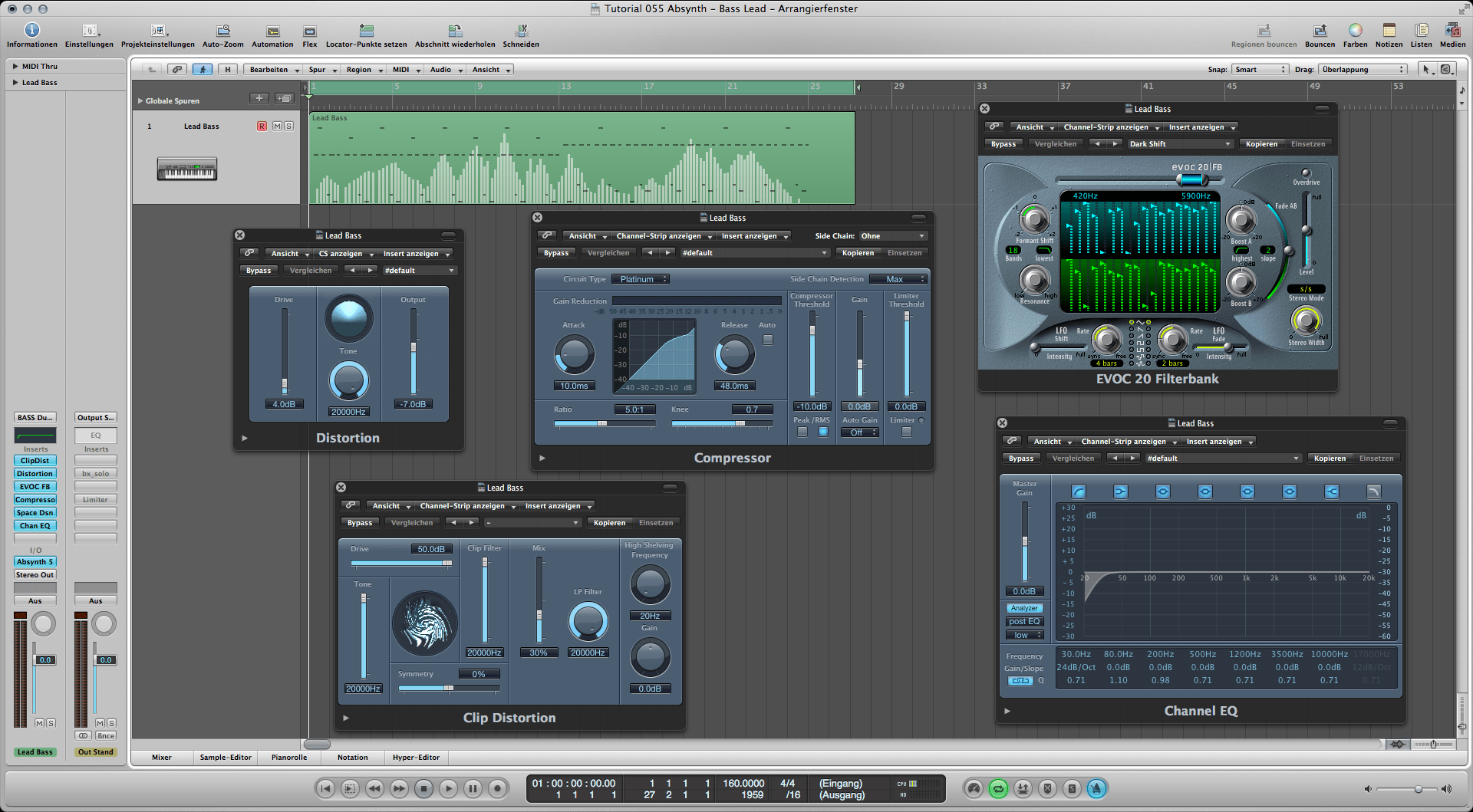Open the Circuit Type Platinum dropdown
Viewport: 1473px width, 812px height.
pos(641,279)
